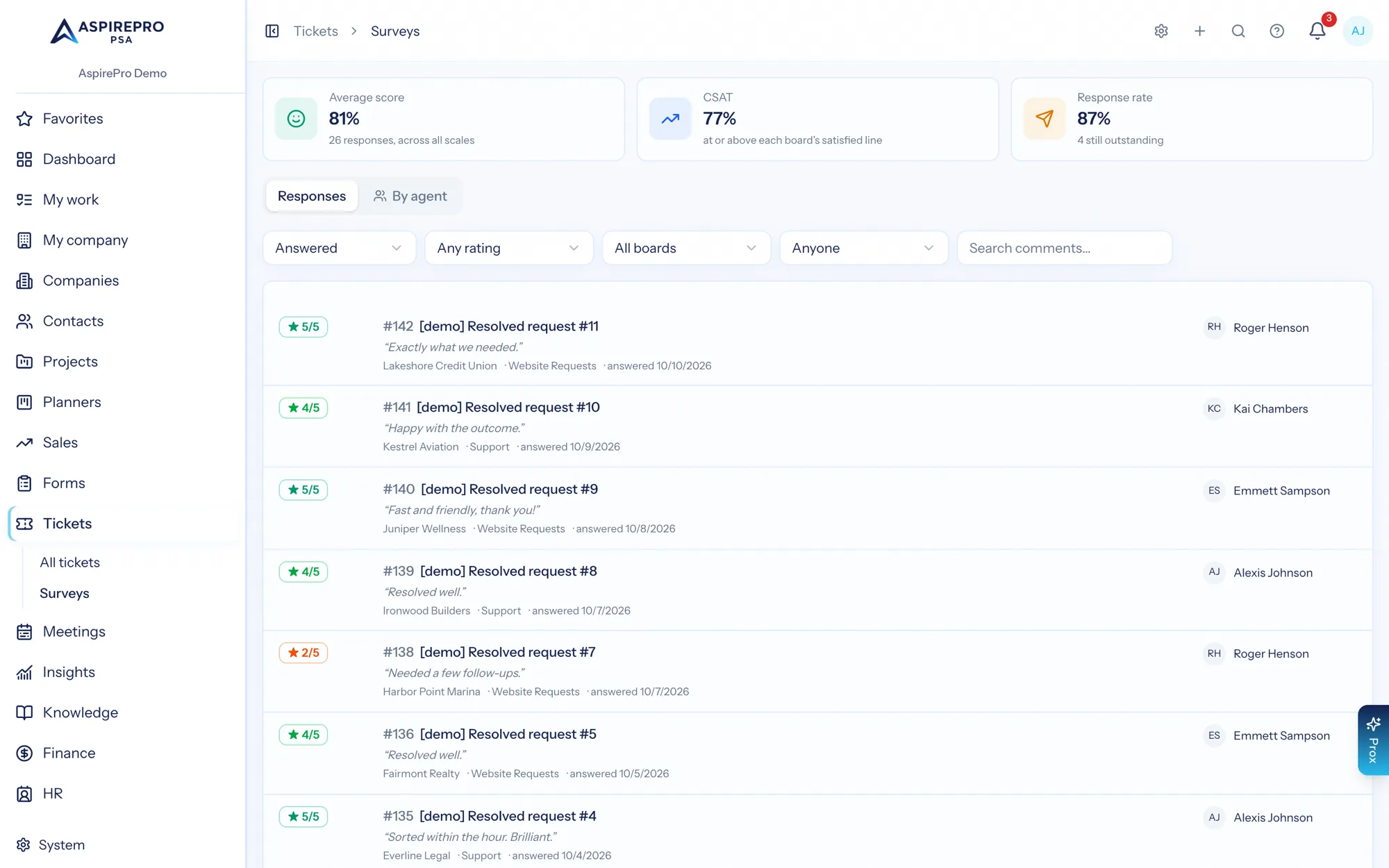Click Harbor Point Marina company text
Image resolution: width=1389 pixels, height=868 pixels.
click(x=431, y=692)
